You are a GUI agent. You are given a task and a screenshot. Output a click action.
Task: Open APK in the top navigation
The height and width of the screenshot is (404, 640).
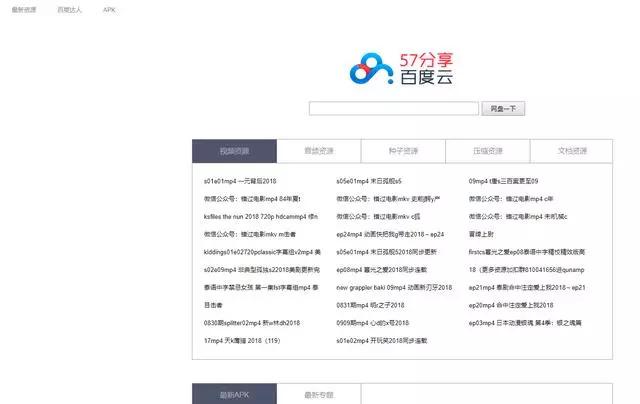point(109,9)
